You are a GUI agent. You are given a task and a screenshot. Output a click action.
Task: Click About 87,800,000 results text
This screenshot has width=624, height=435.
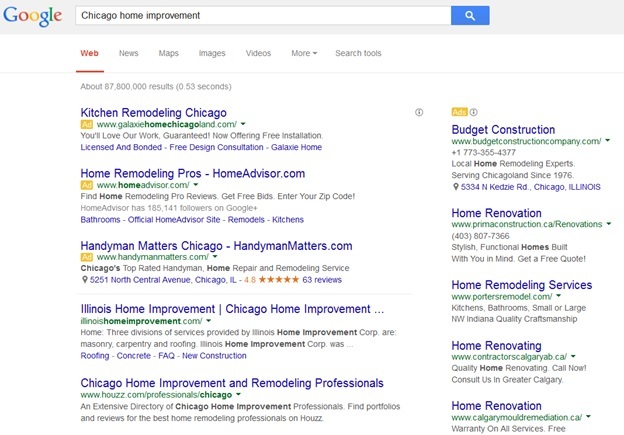(x=156, y=87)
